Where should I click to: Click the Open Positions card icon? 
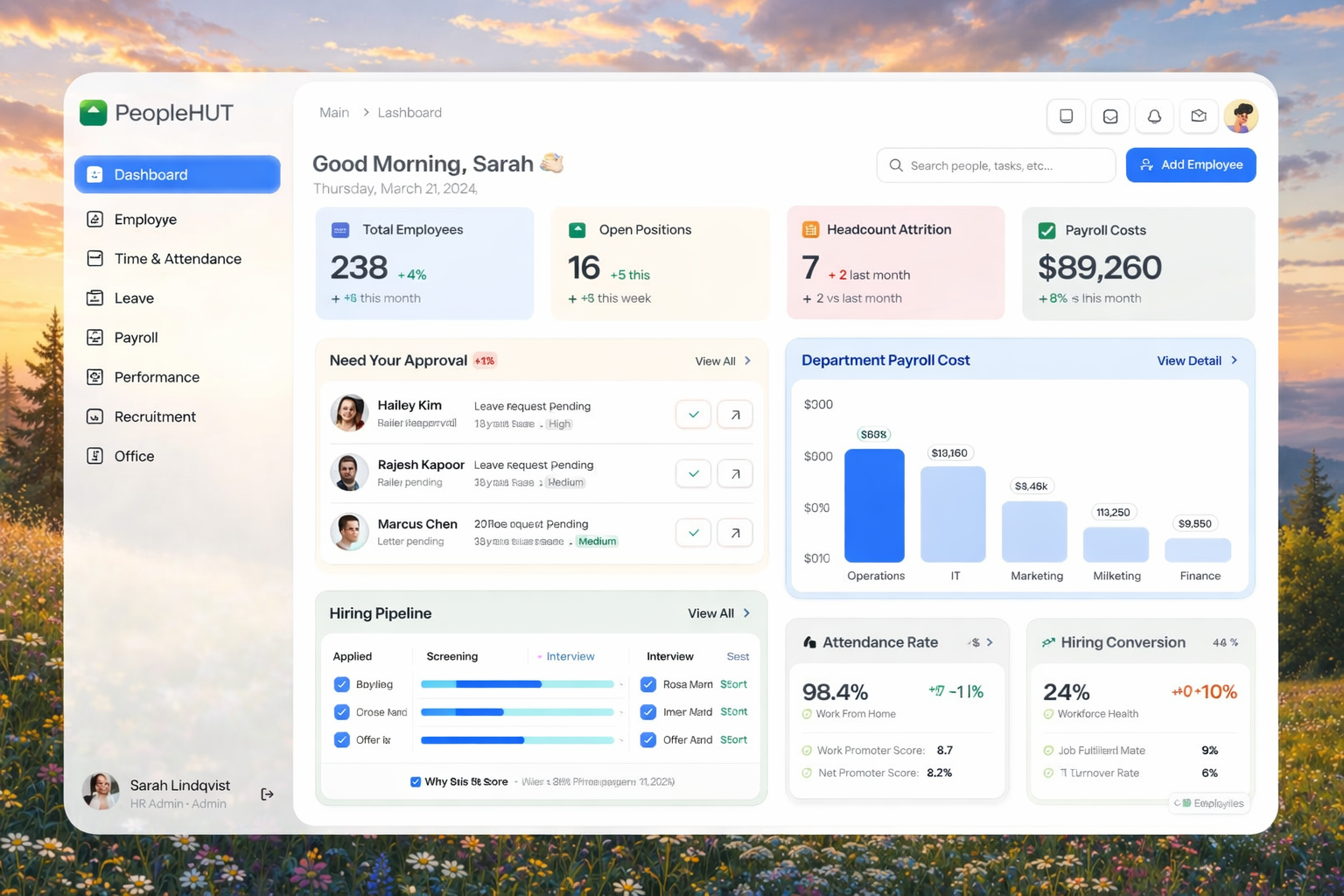click(x=577, y=230)
